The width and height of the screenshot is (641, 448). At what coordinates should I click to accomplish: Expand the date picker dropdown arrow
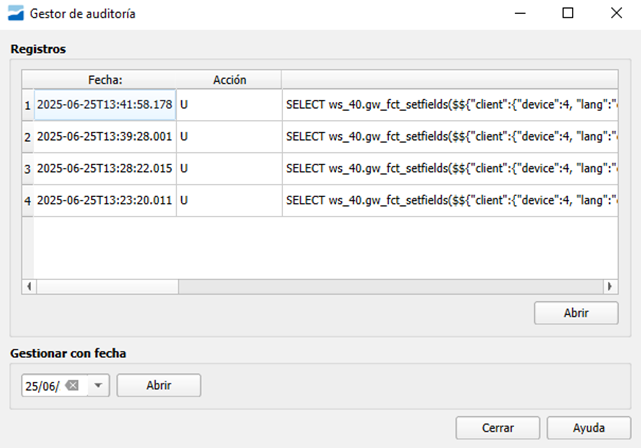98,385
